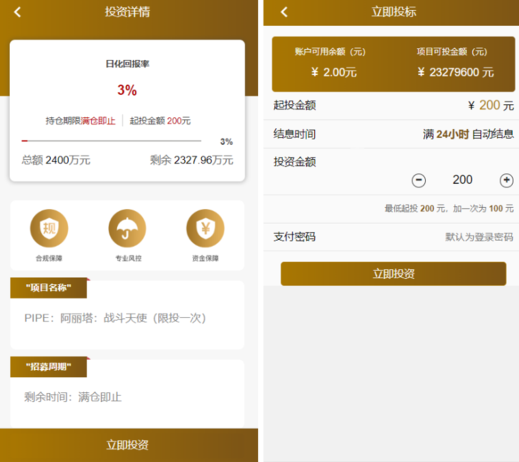Go back from the 立即投标 page
This screenshot has height=462, width=519.
pos(284,12)
